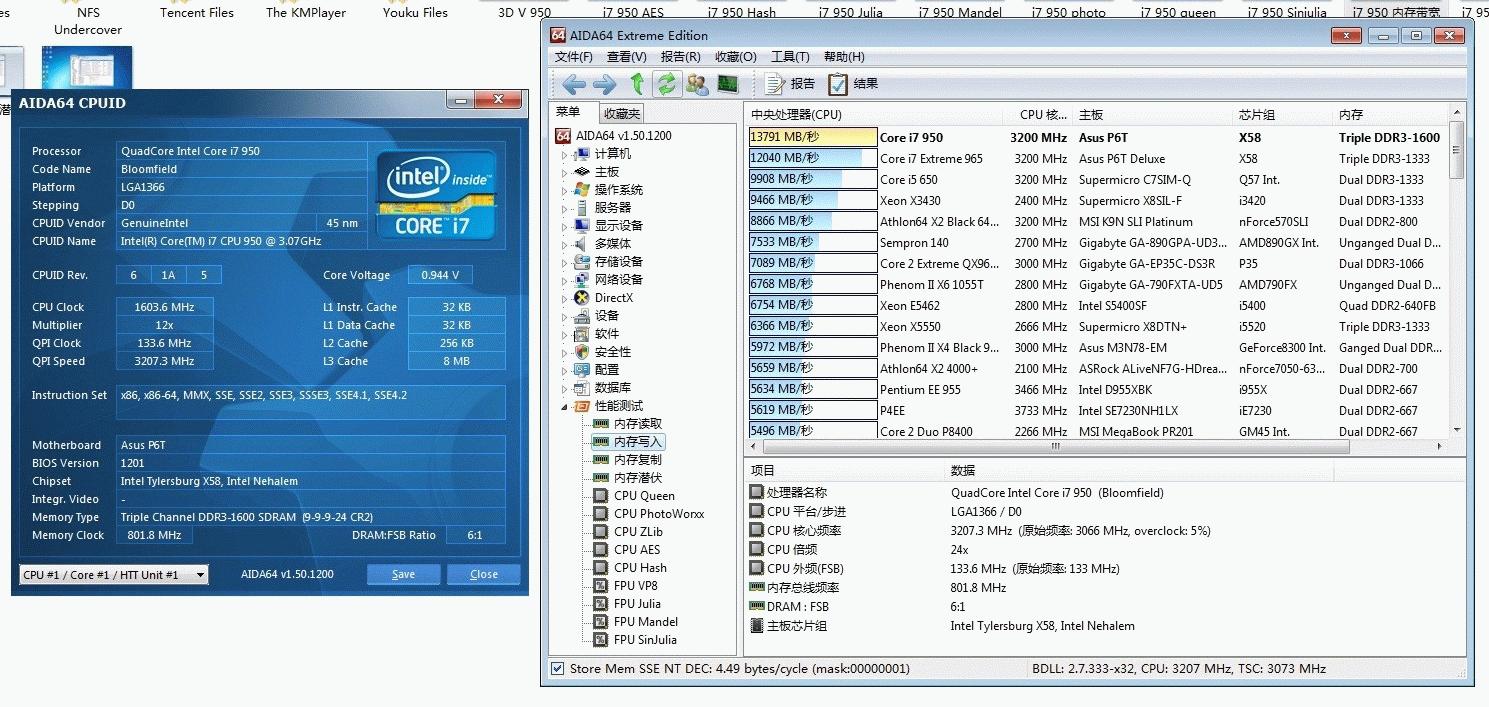Screen dimensions: 1489x707
Task: Click the green Up arrow toolbar icon
Action: 637,84
